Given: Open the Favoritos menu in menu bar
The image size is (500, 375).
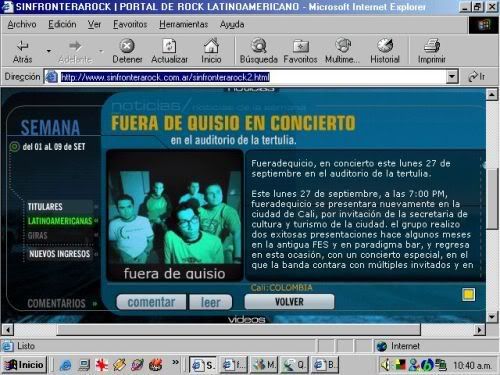Looking at the screenshot, I should point(130,24).
